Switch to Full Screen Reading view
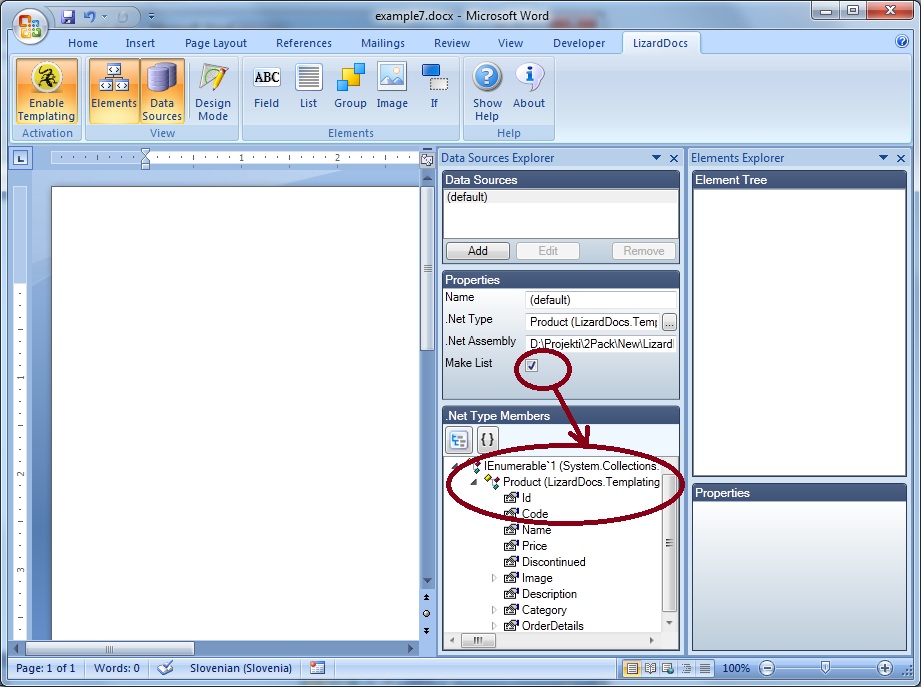921x687 pixels. point(650,668)
